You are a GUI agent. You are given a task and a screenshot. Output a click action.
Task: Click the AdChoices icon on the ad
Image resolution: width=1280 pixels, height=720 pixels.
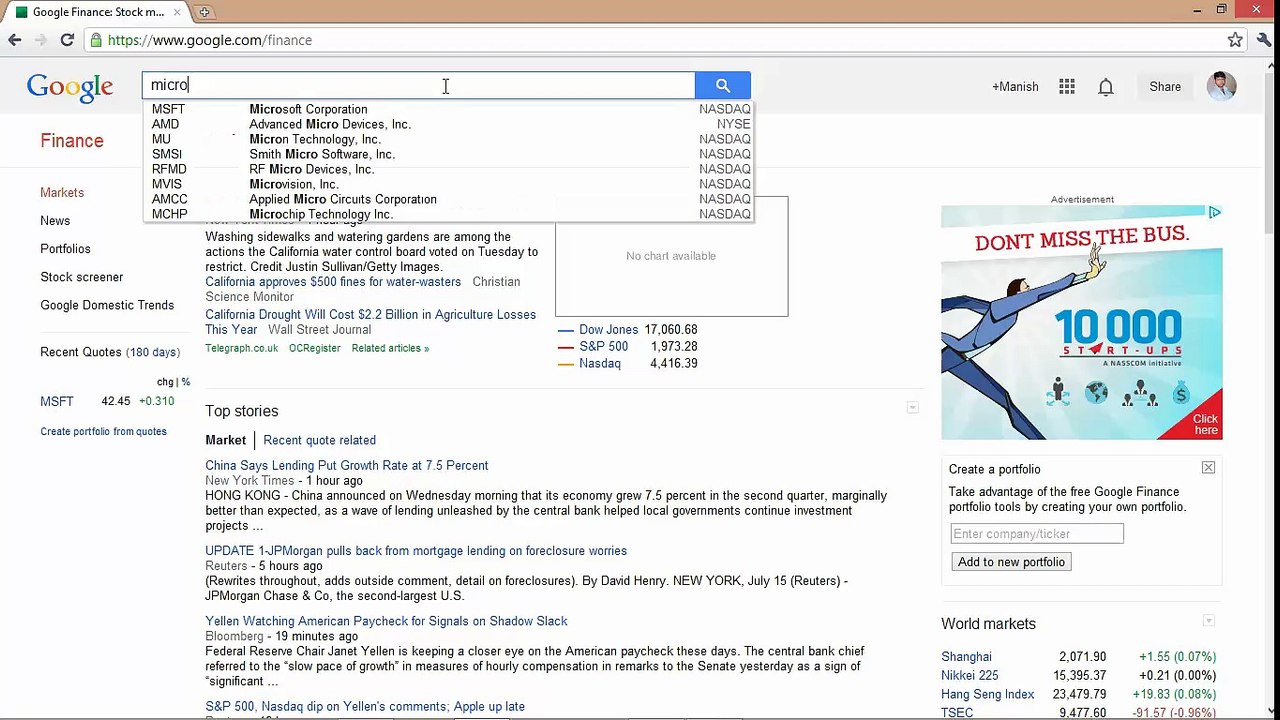tap(1214, 212)
